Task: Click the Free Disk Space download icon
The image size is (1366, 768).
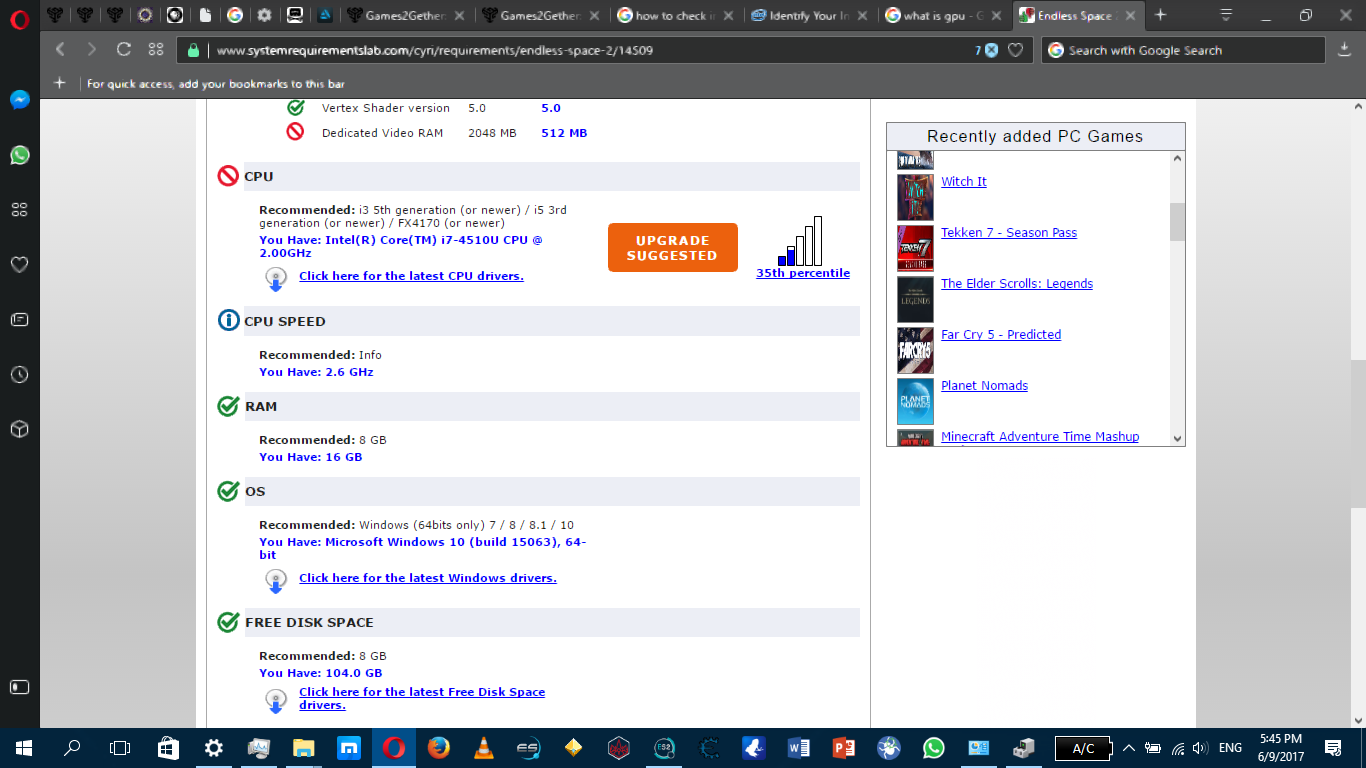Action: tap(276, 700)
